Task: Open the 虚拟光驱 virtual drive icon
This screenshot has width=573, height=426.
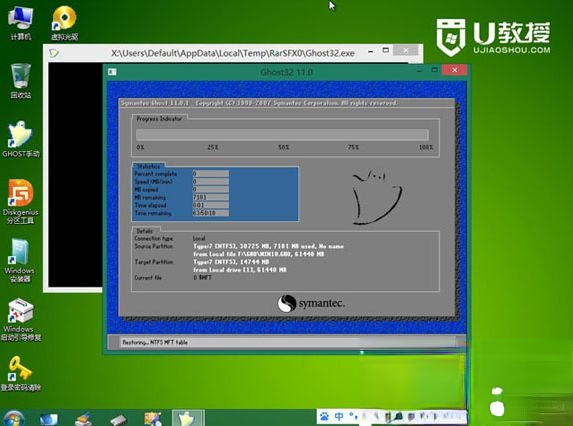Action: [x=64, y=23]
